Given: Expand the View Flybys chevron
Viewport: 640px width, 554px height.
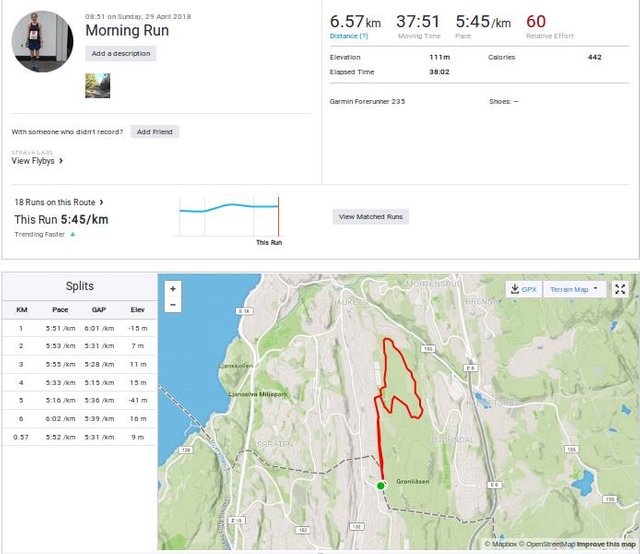Looking at the screenshot, I should click(x=61, y=160).
